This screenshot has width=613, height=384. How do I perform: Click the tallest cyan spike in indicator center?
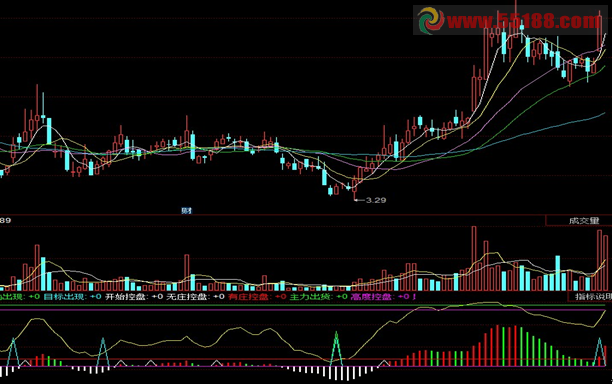click(x=336, y=349)
